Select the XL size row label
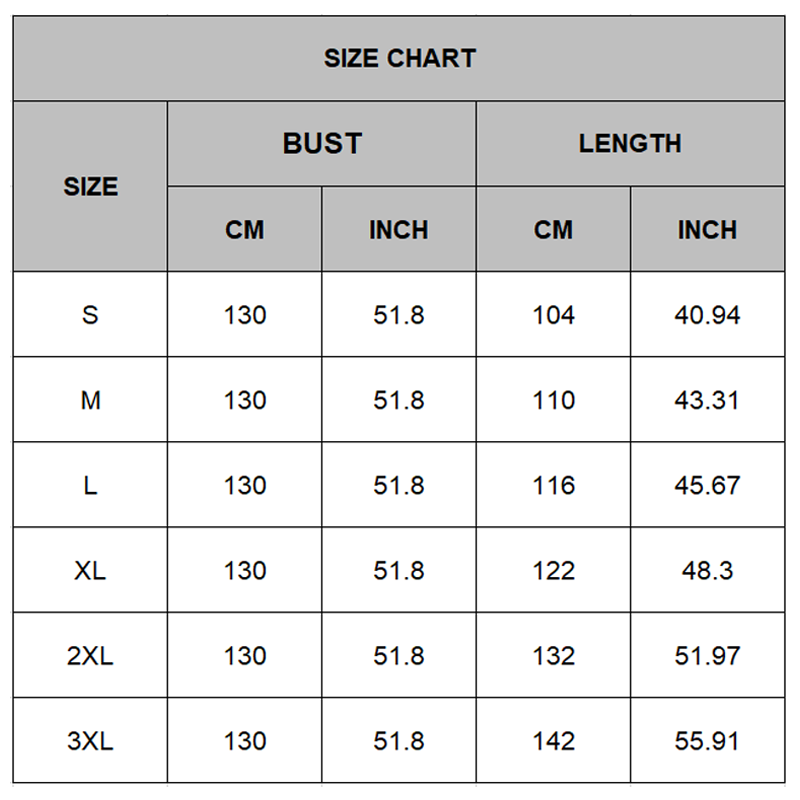 pyautogui.click(x=90, y=570)
